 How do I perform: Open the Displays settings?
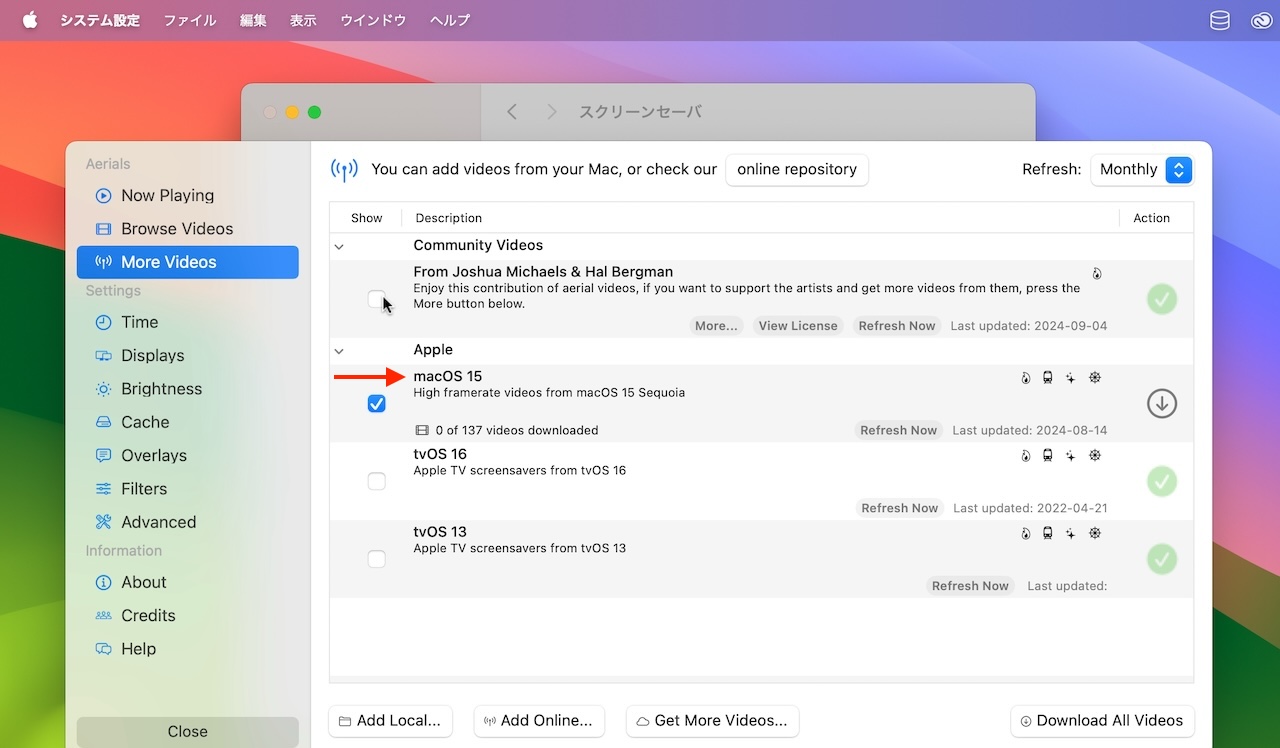tap(187, 355)
